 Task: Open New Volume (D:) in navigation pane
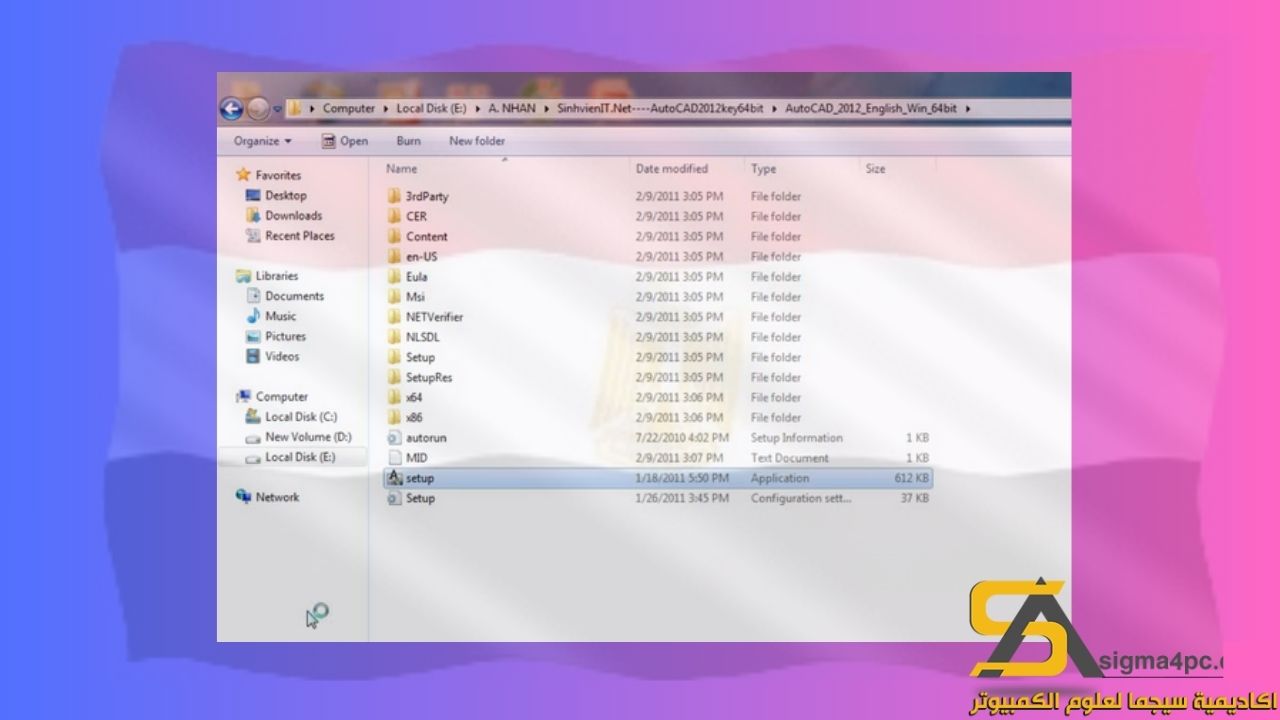pos(308,437)
